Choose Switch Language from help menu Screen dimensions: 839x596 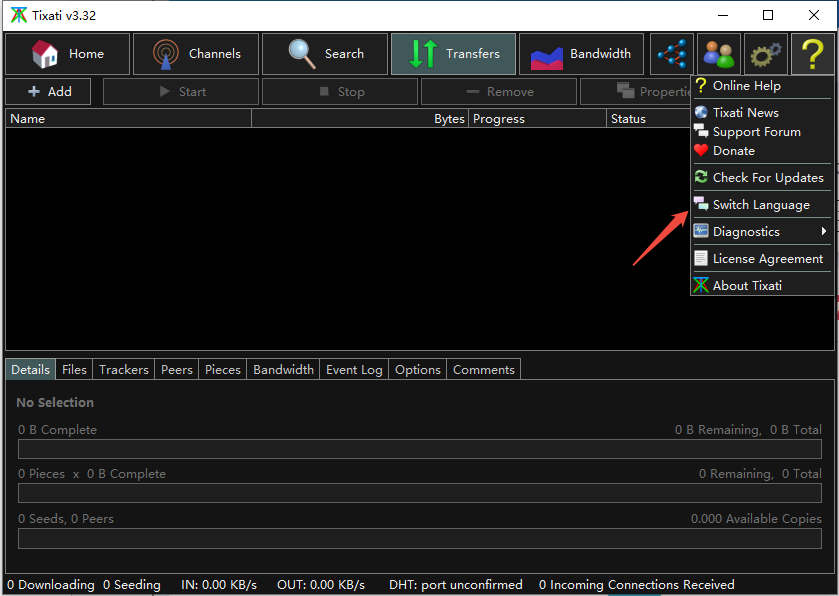pos(761,205)
